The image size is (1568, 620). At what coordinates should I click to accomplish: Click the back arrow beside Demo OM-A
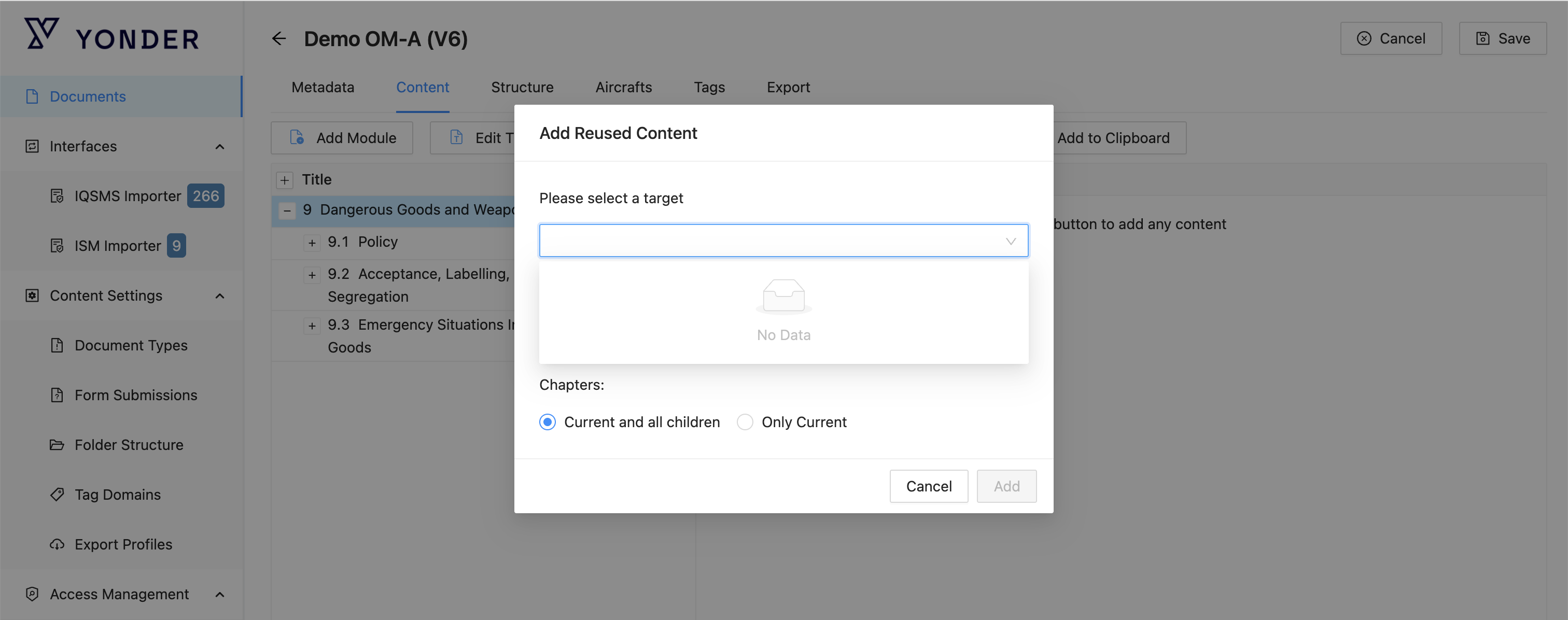[x=279, y=39]
